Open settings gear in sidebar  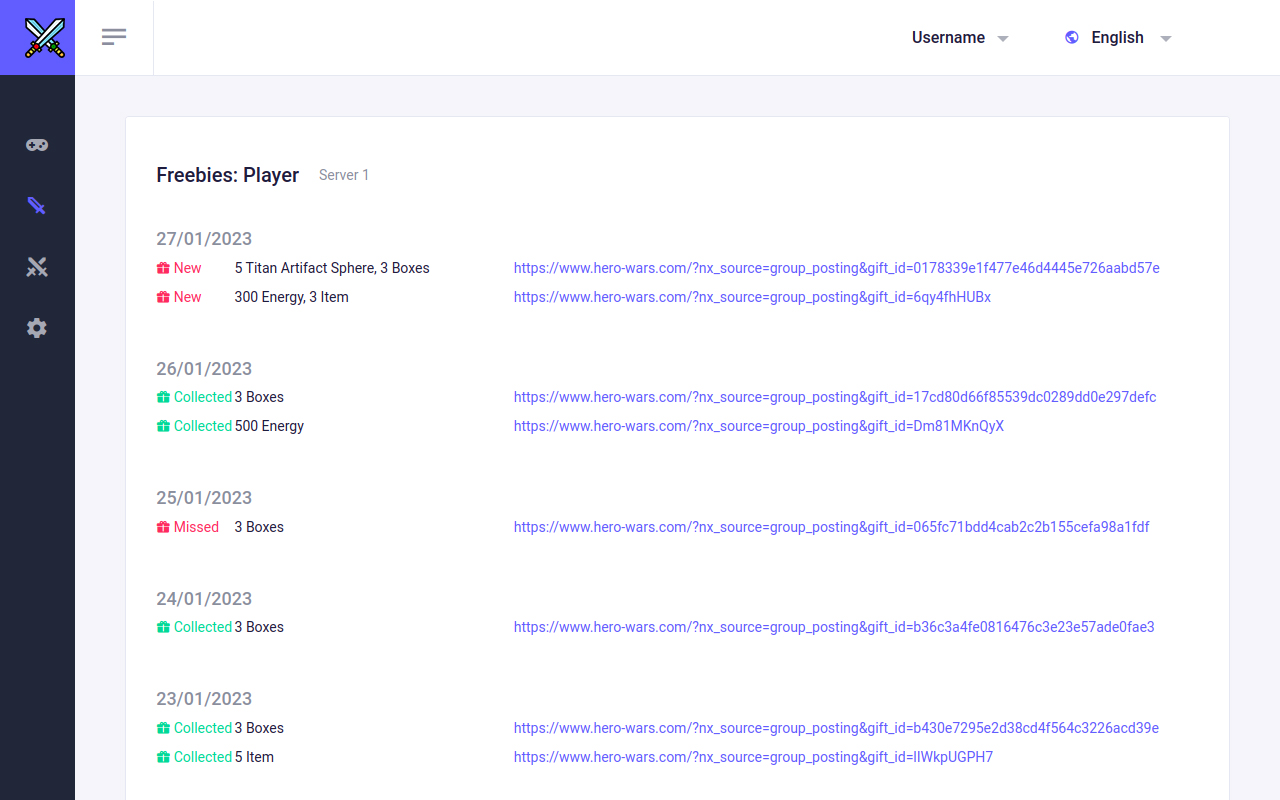[37, 328]
